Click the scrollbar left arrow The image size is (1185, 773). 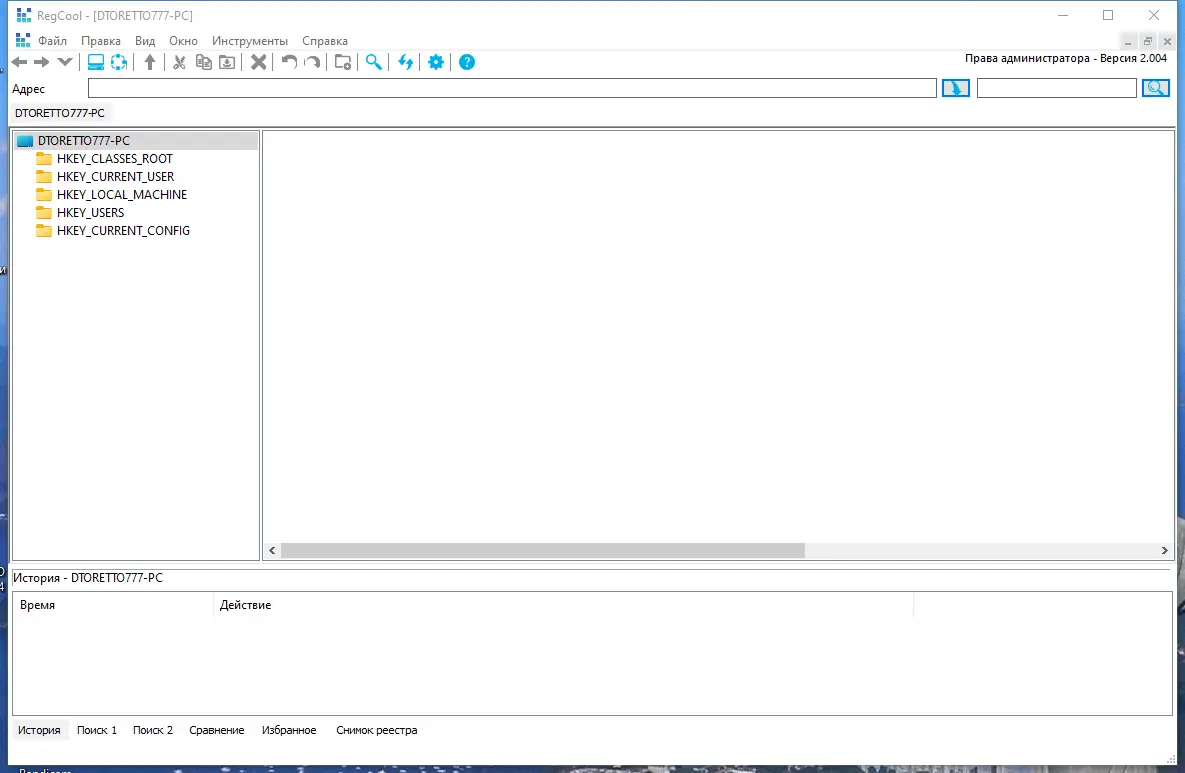click(x=272, y=551)
